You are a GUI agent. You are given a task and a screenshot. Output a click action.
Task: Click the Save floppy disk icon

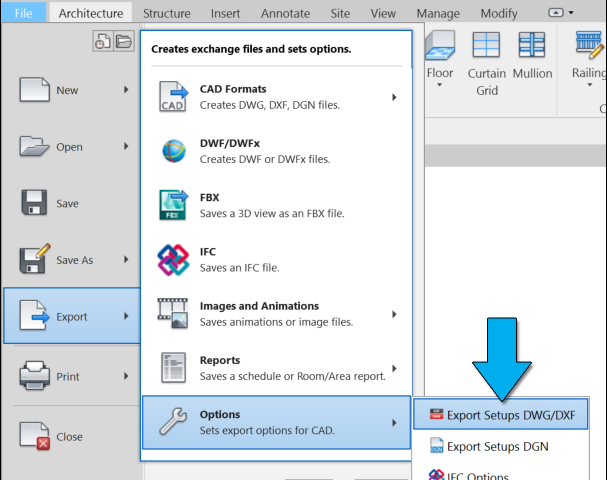[x=34, y=202]
